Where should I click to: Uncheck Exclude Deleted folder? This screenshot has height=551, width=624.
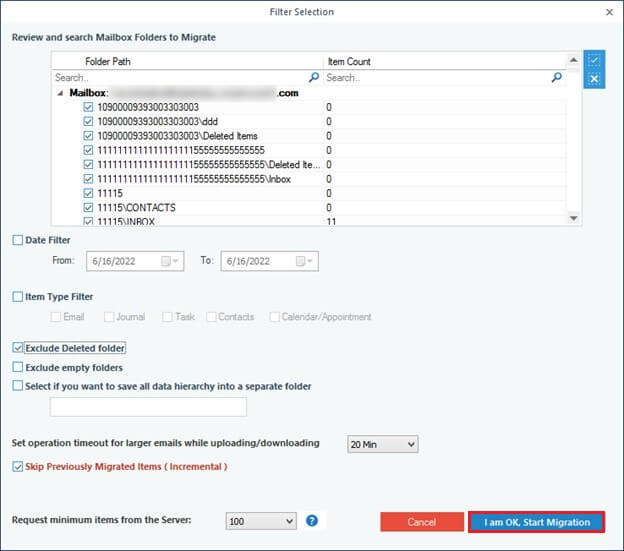tap(18, 348)
